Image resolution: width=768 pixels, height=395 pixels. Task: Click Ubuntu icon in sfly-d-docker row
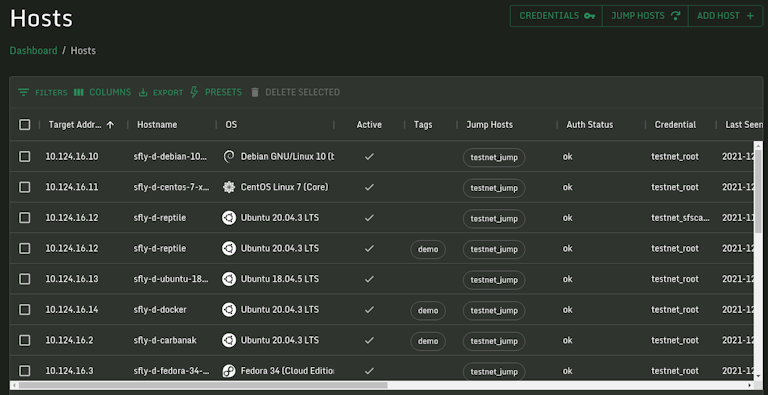(229, 310)
